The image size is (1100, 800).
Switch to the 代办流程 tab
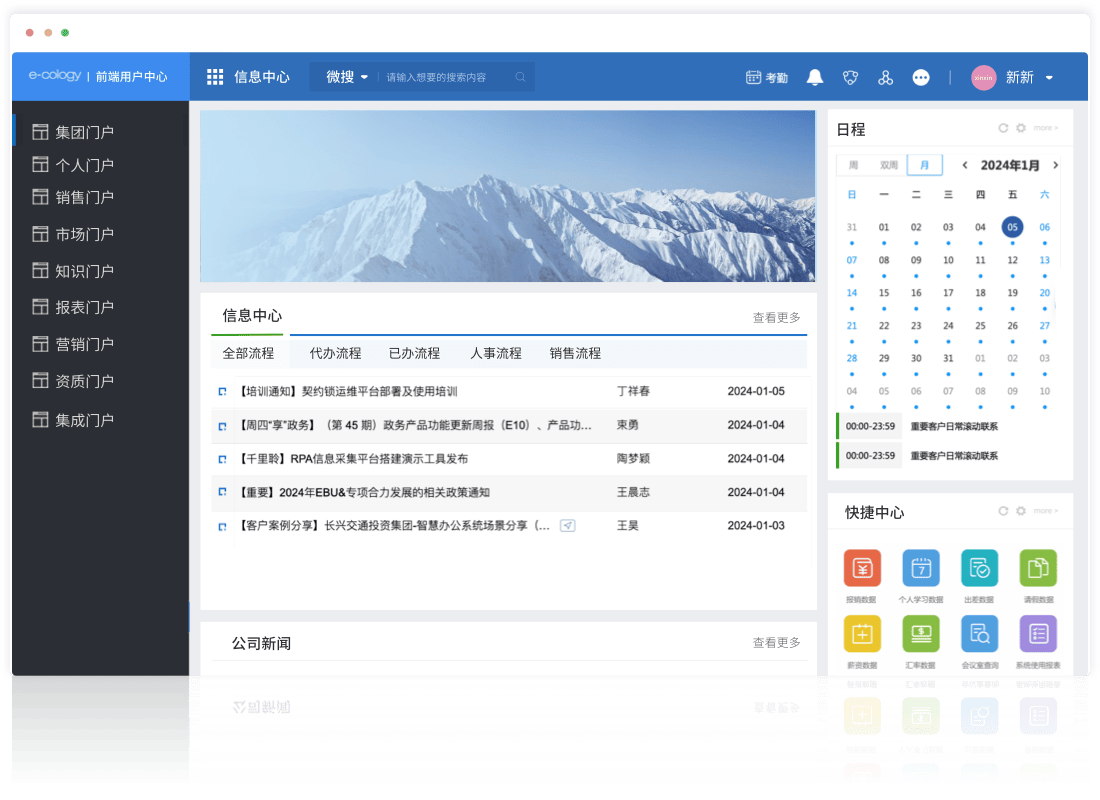(335, 353)
